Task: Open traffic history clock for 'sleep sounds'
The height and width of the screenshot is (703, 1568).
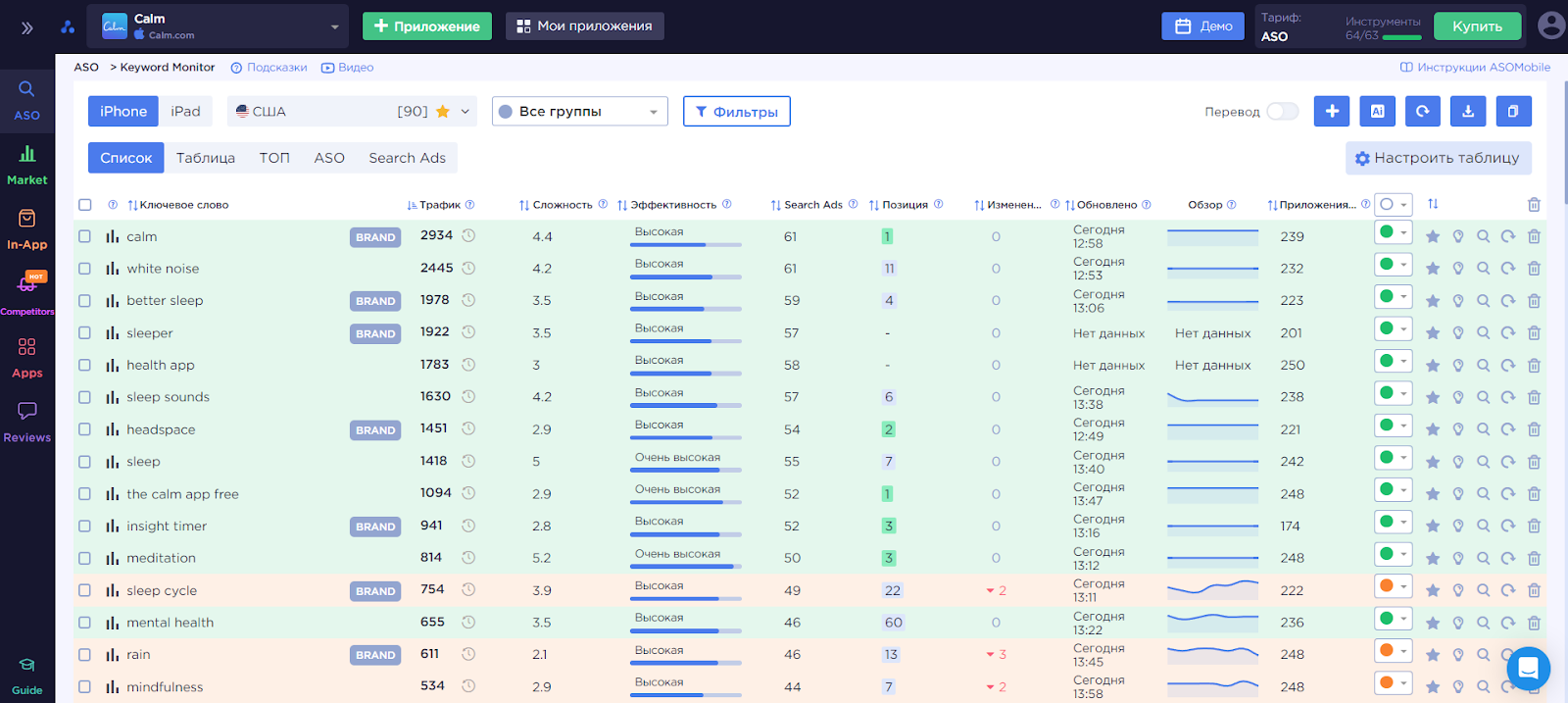Action: (468, 397)
